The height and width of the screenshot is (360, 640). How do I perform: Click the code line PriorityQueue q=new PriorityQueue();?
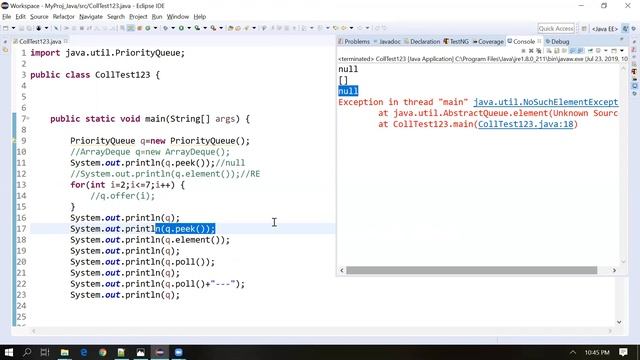click(160, 141)
